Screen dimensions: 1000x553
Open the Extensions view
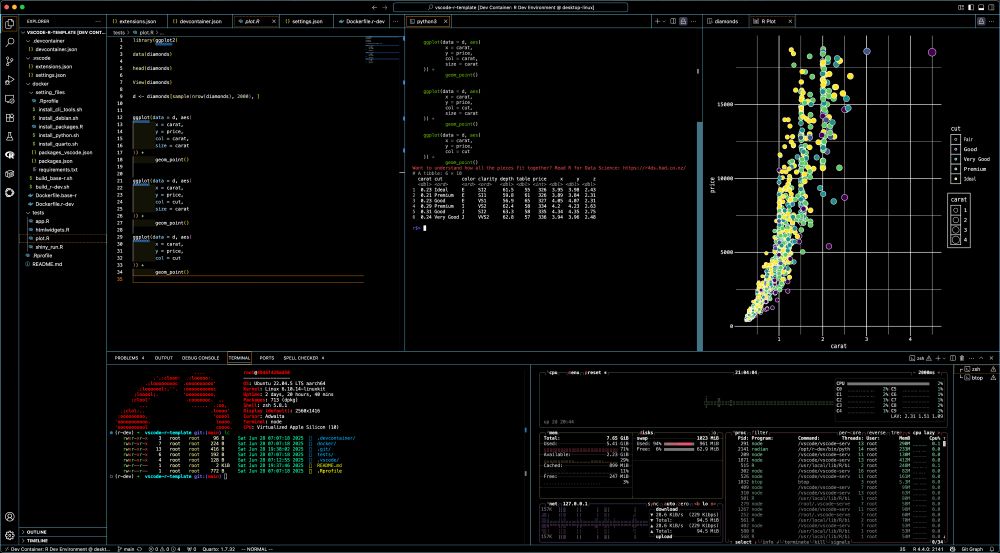click(x=10, y=117)
